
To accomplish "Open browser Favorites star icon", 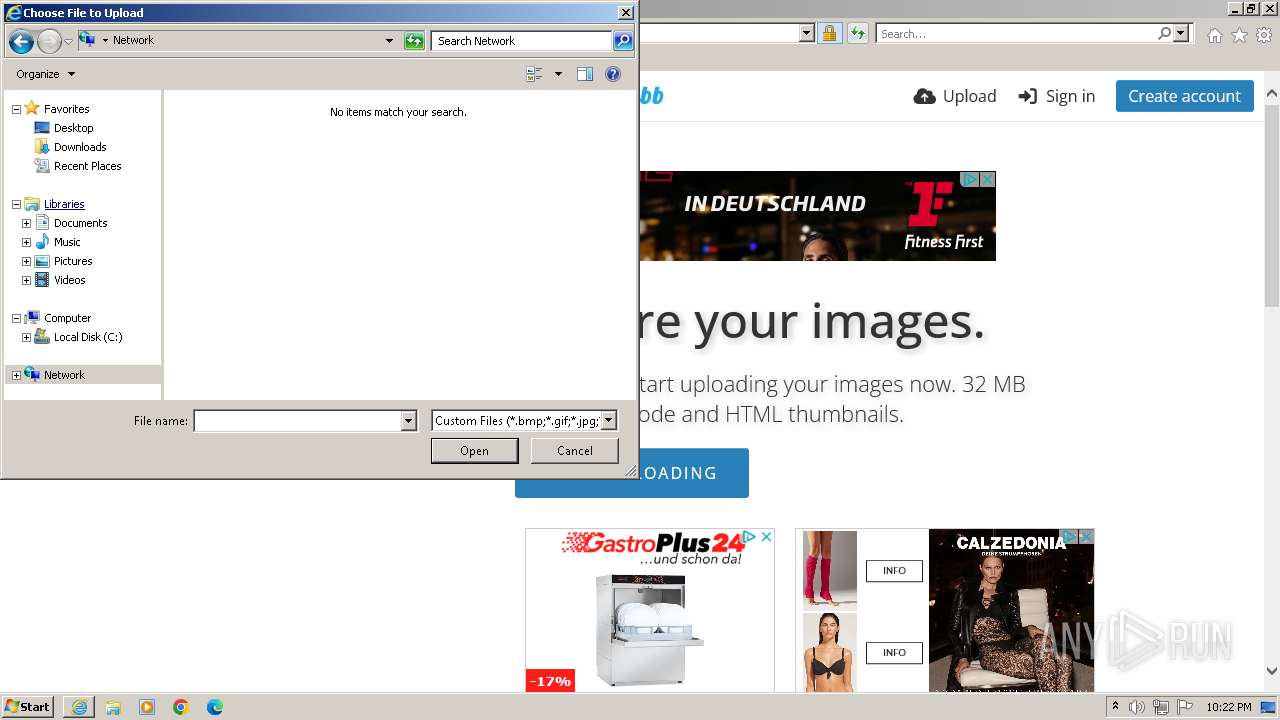I will 1239,35.
